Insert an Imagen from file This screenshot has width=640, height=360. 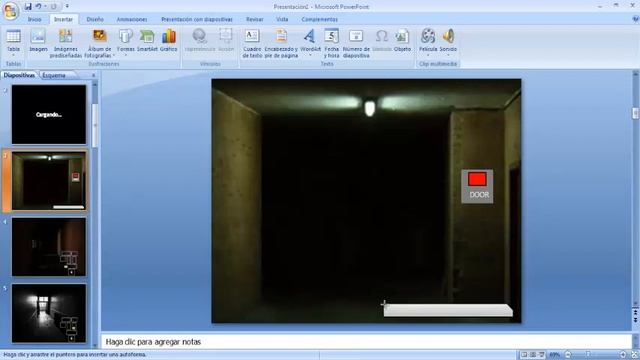38,41
